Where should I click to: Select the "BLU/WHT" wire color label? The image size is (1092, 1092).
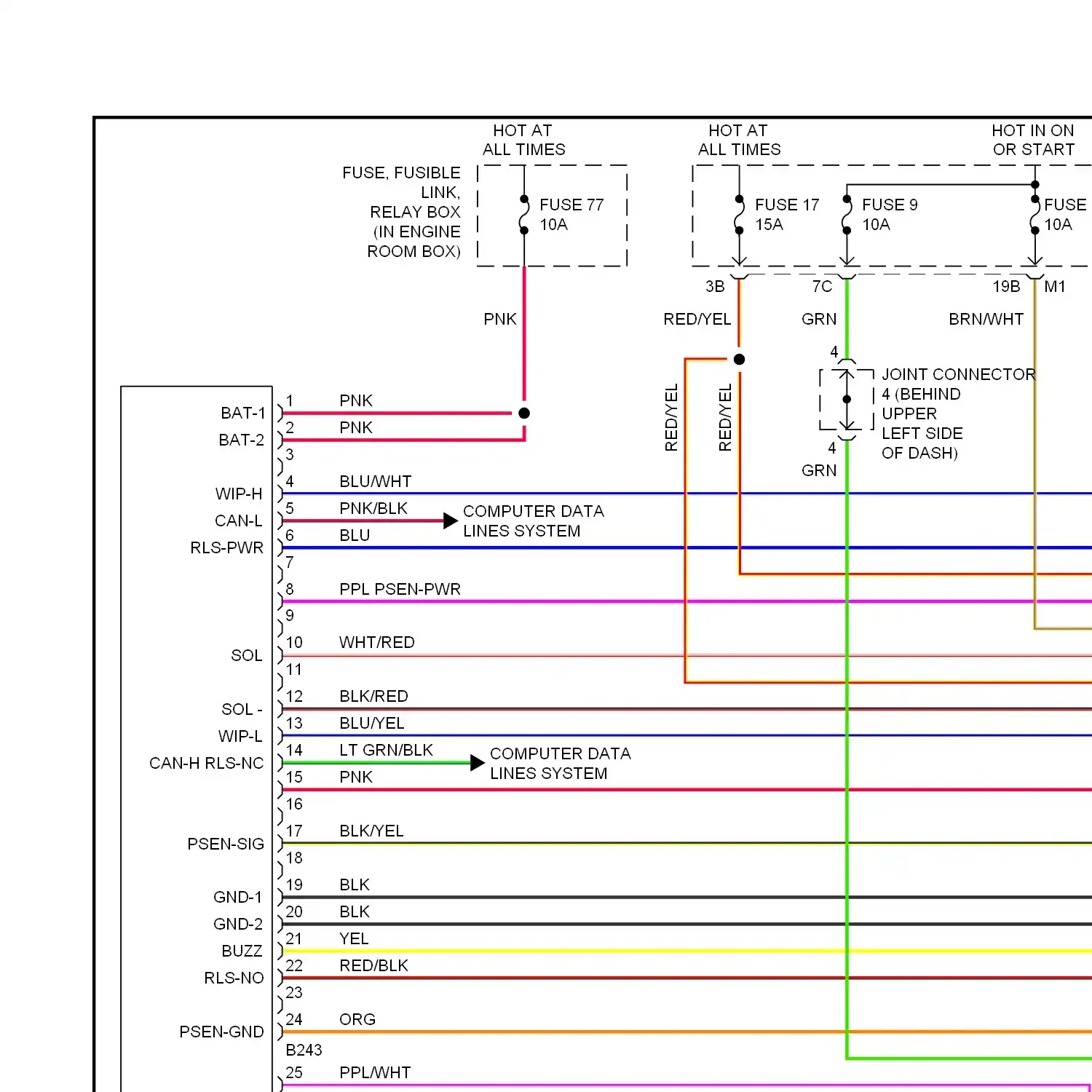[x=376, y=482]
